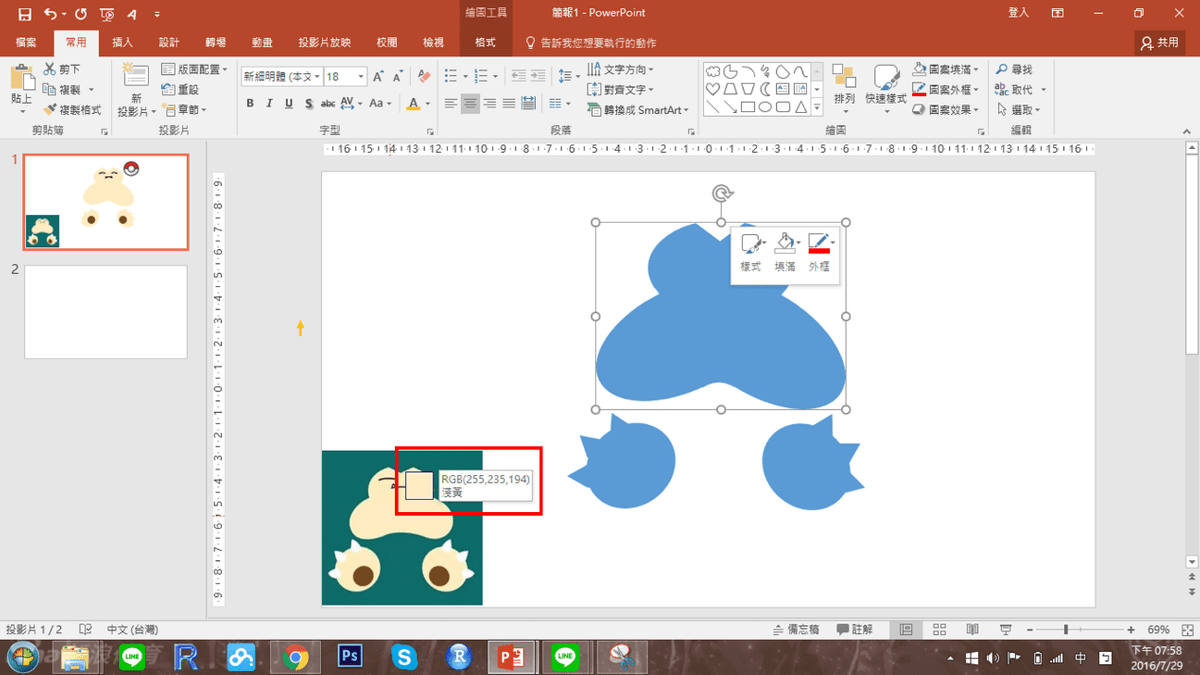
Task: Expand Section (章節) dropdown
Action: (184, 110)
